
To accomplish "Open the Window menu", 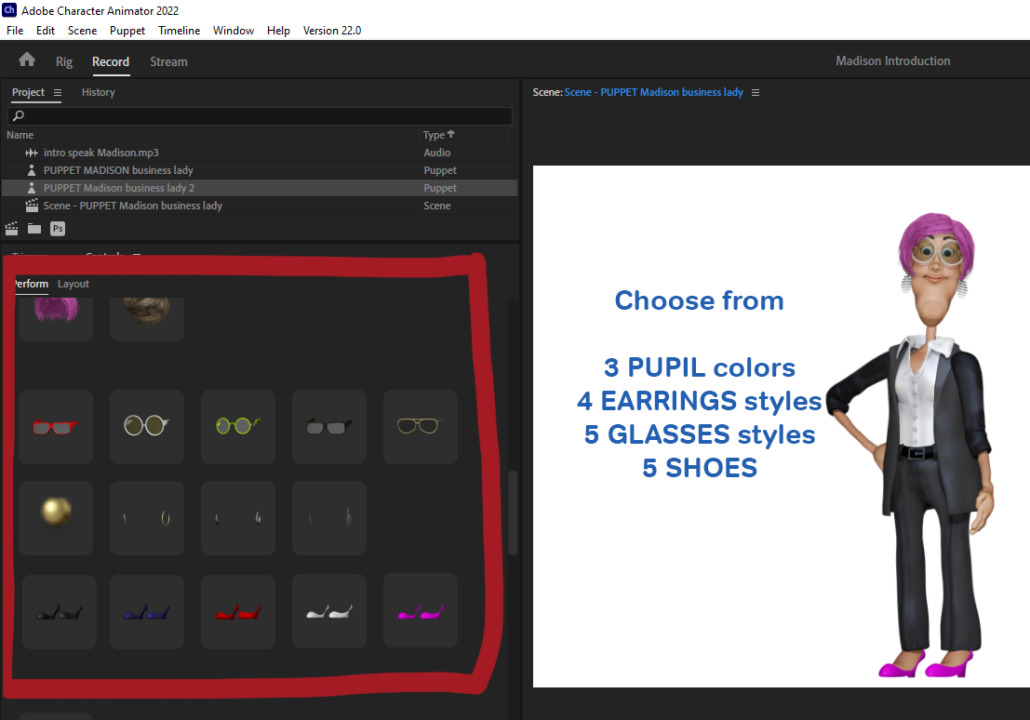I will 233,30.
